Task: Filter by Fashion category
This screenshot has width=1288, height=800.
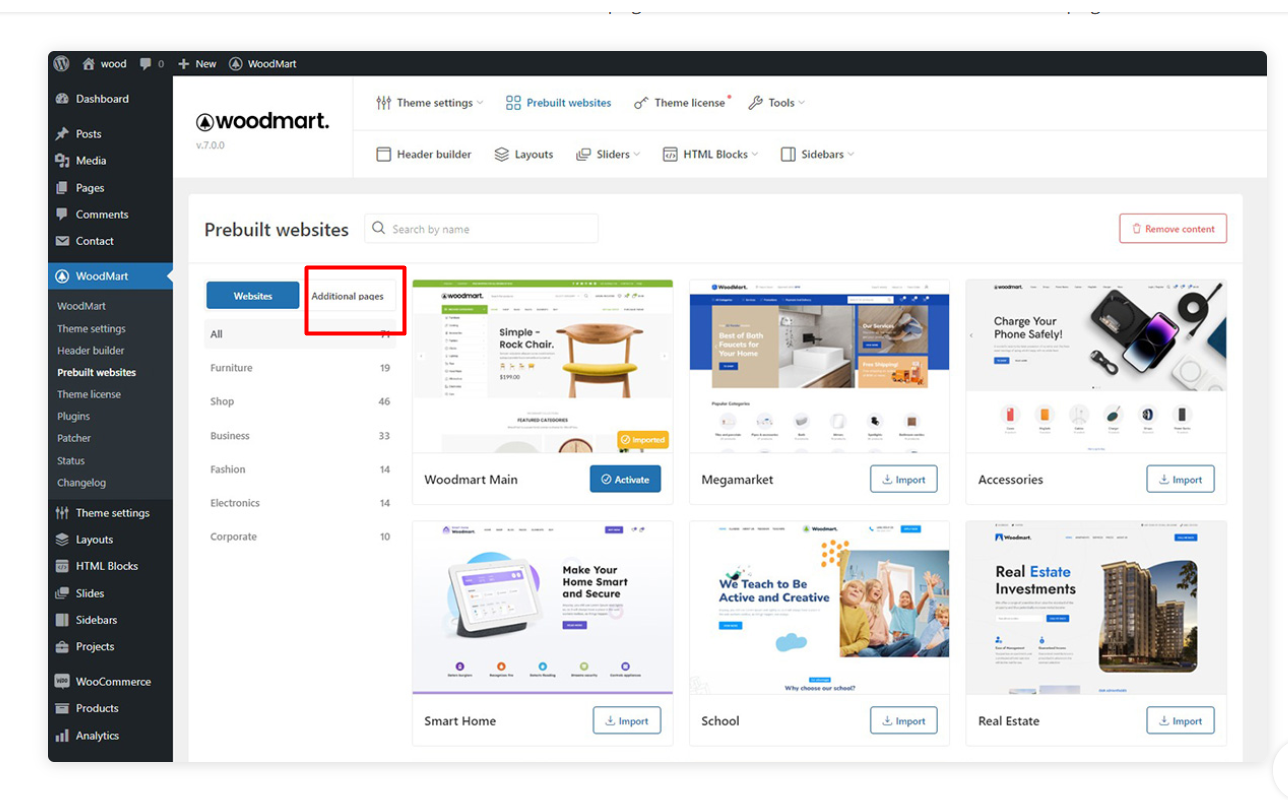Action: 300,469
